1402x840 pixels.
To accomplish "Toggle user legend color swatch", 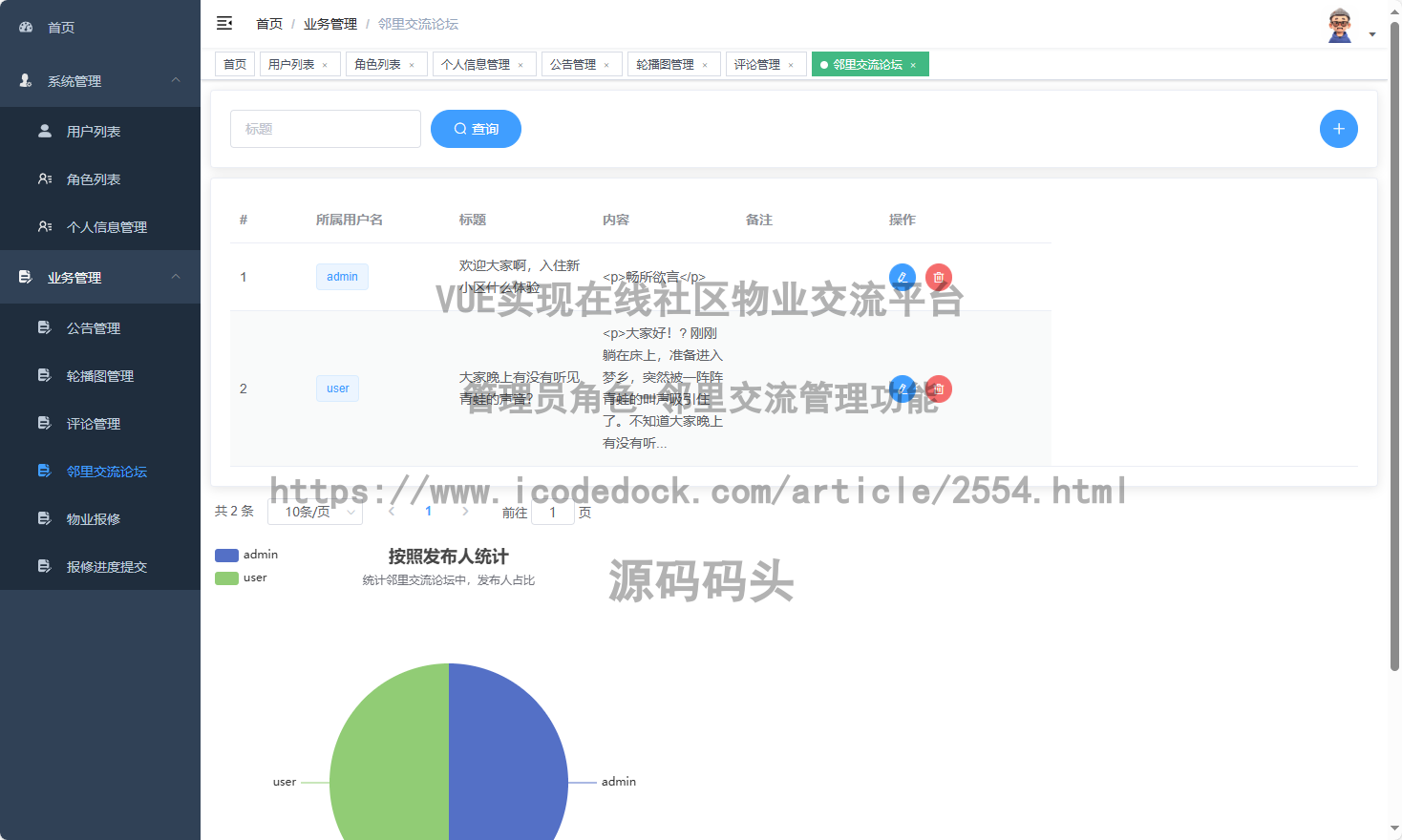I will click(x=226, y=577).
